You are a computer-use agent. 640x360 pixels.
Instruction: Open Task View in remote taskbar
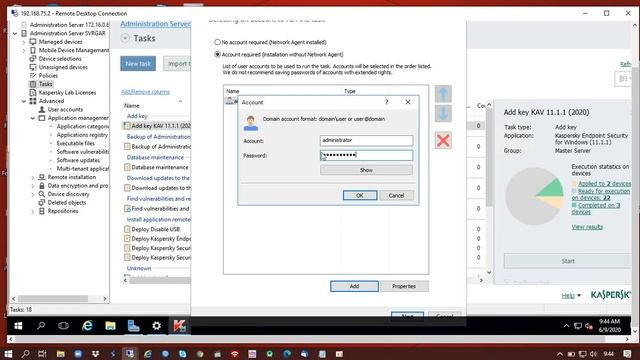pos(63,326)
